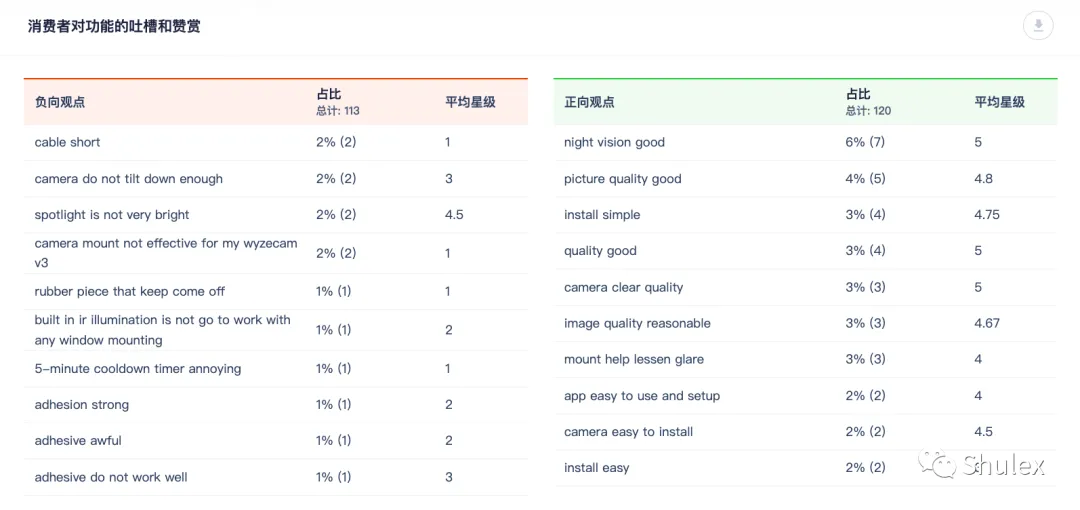This screenshot has height=510, width=1080.
Task: Select 'camera clear quality'
Action: coord(623,287)
